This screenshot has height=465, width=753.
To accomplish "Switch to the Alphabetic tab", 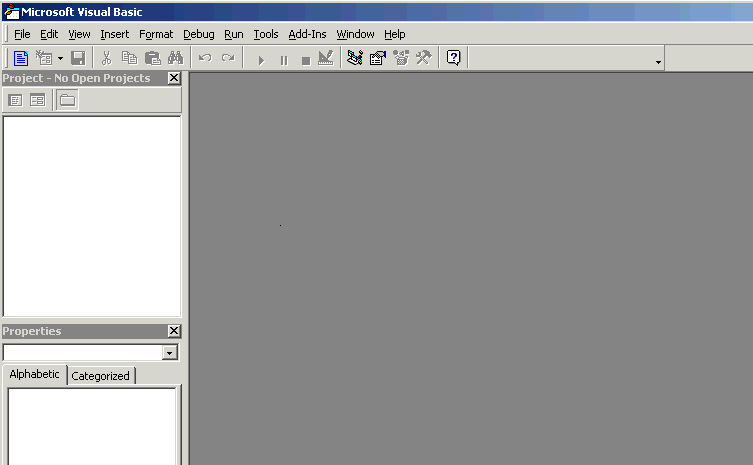I will click(x=35, y=374).
